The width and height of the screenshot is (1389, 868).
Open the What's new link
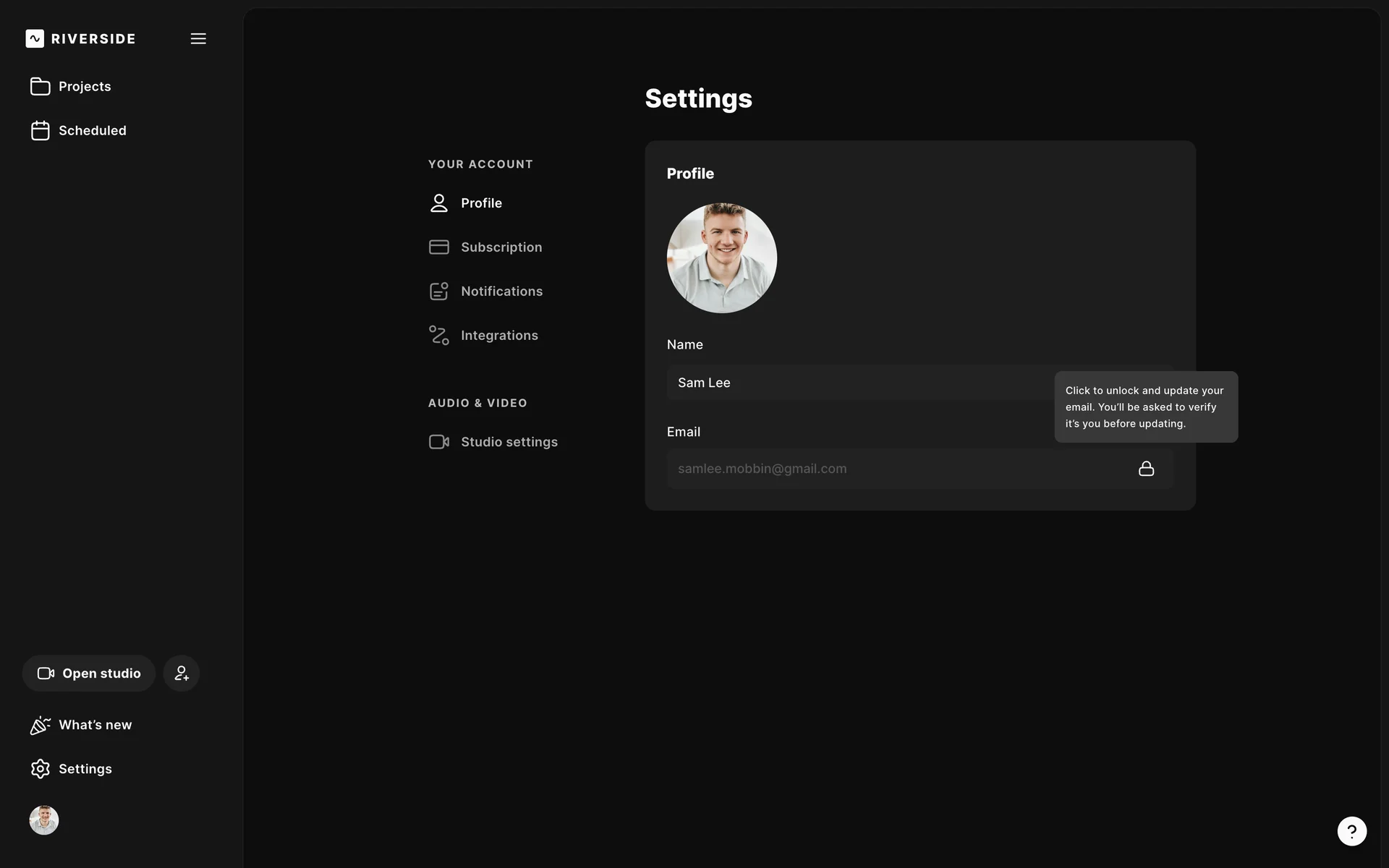[95, 725]
